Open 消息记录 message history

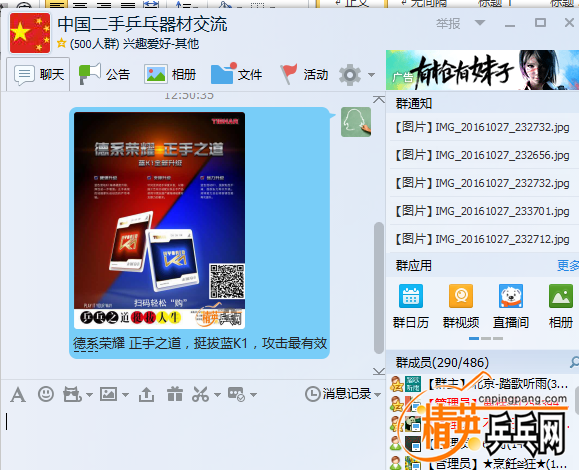(338, 394)
